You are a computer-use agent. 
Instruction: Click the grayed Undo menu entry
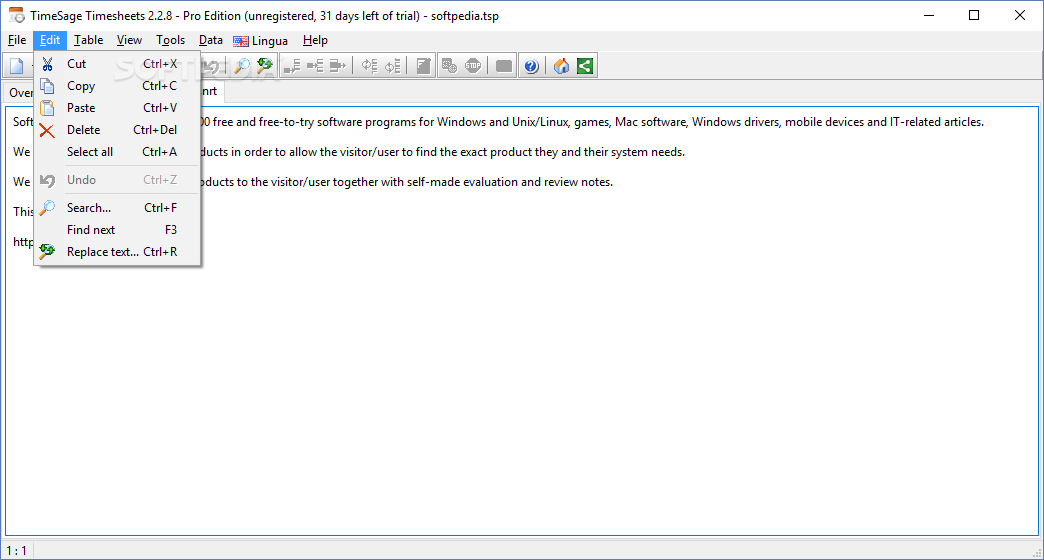(117, 180)
